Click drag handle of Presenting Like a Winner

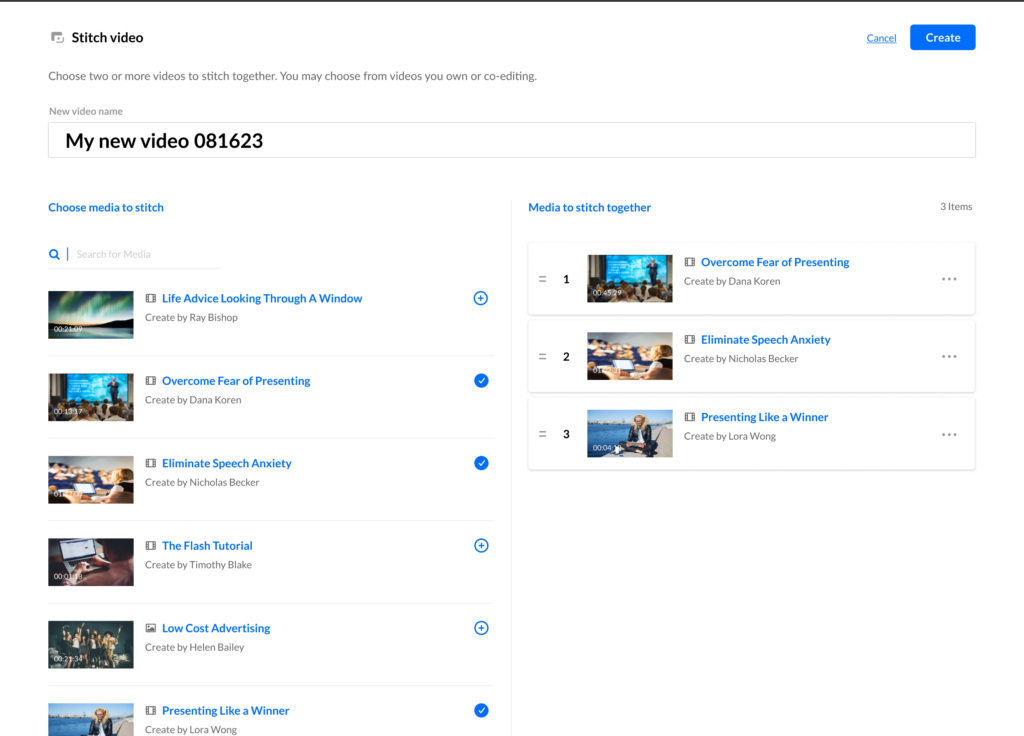[542, 434]
